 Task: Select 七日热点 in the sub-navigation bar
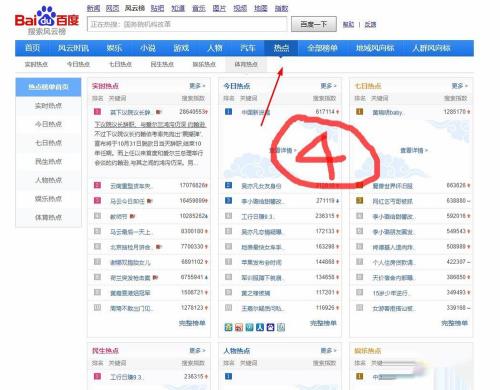click(120, 64)
